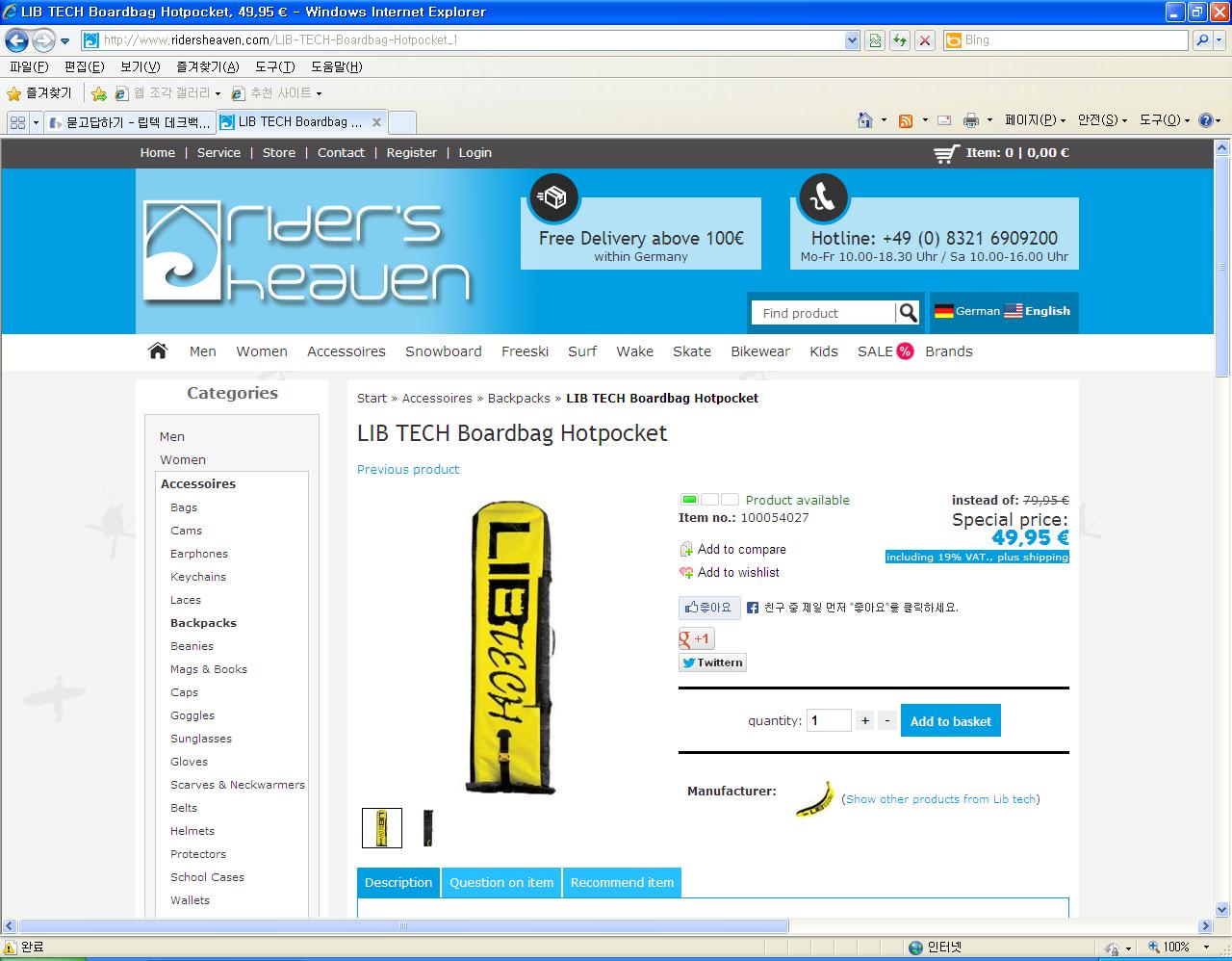Click the magnifier search icon beside Find product
The height and width of the screenshot is (961, 1232).
[x=907, y=313]
